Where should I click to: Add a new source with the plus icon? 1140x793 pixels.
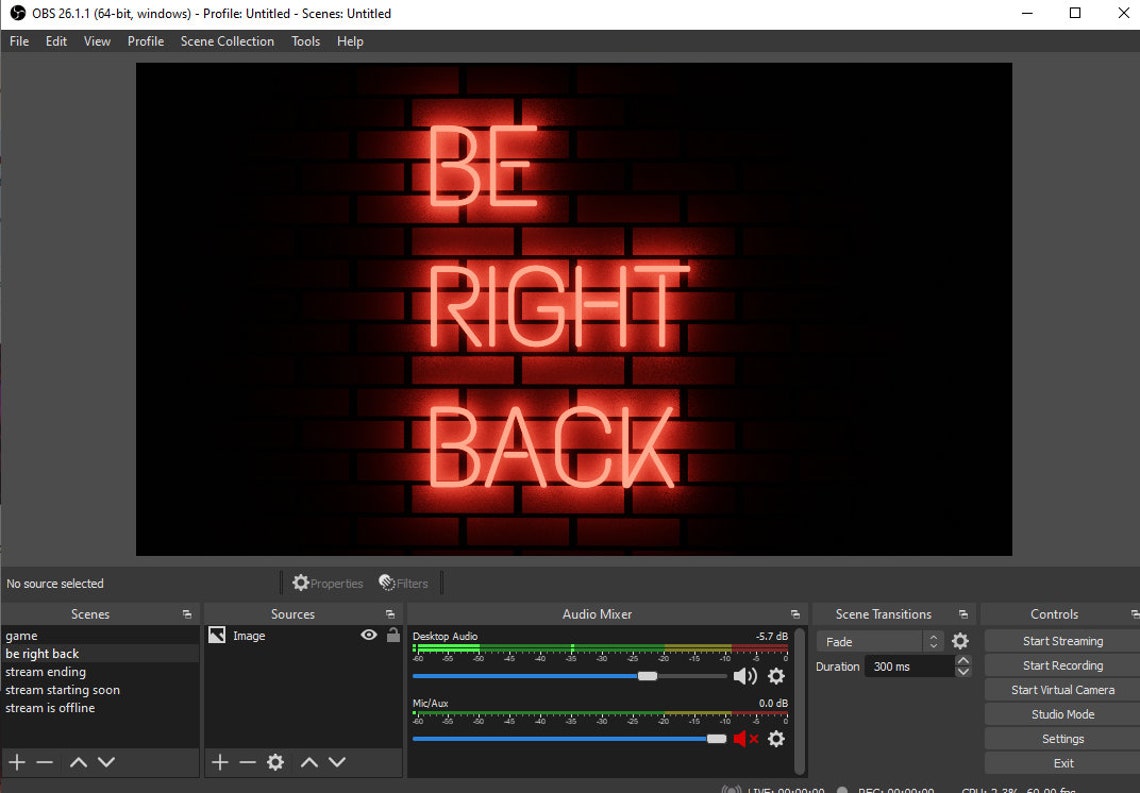point(220,761)
